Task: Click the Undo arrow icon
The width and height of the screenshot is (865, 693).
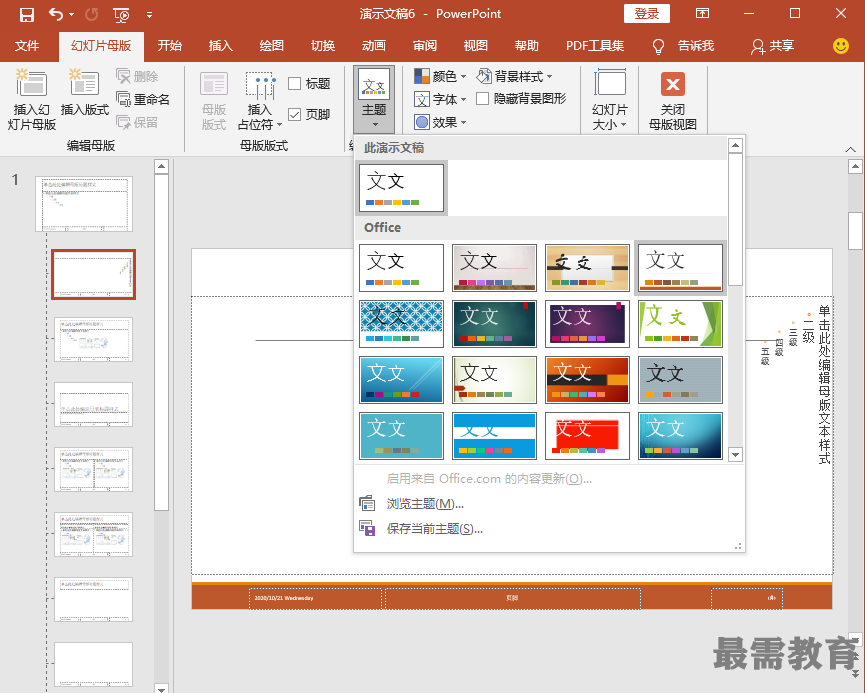Action: click(56, 14)
